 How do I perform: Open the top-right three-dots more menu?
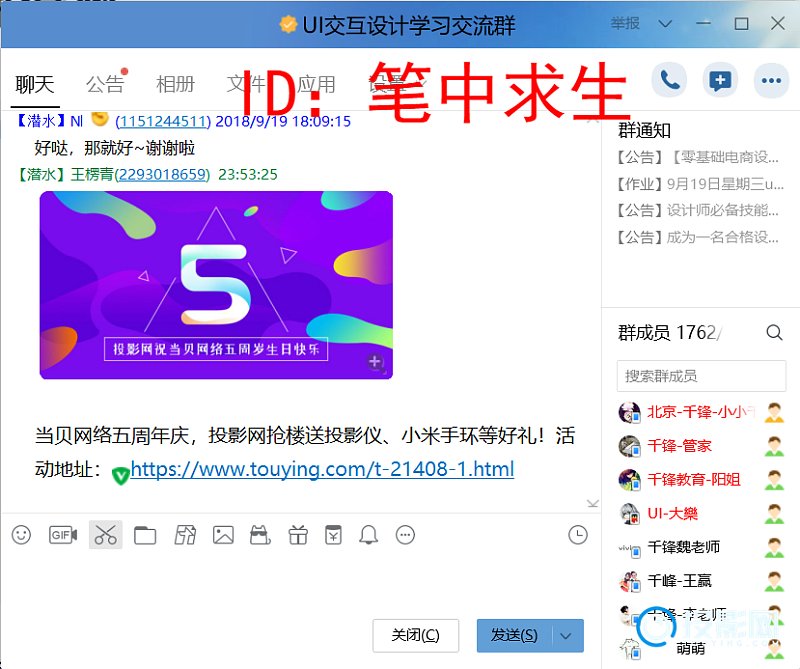pos(771,80)
